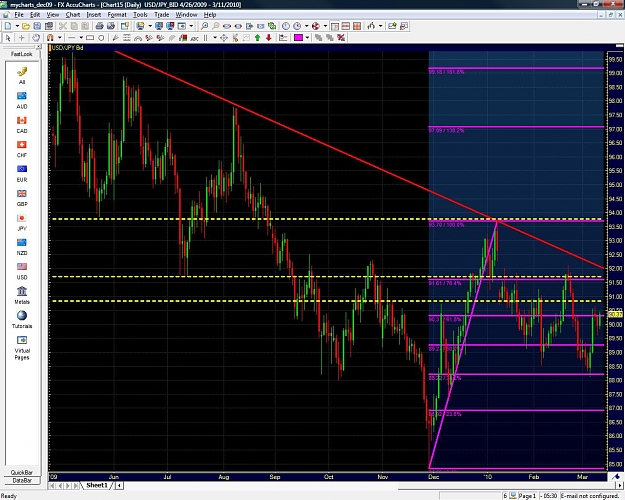Screen dimensions: 625x500
Task: Open Metals in FastLook panel
Action: pyautogui.click(x=22, y=295)
